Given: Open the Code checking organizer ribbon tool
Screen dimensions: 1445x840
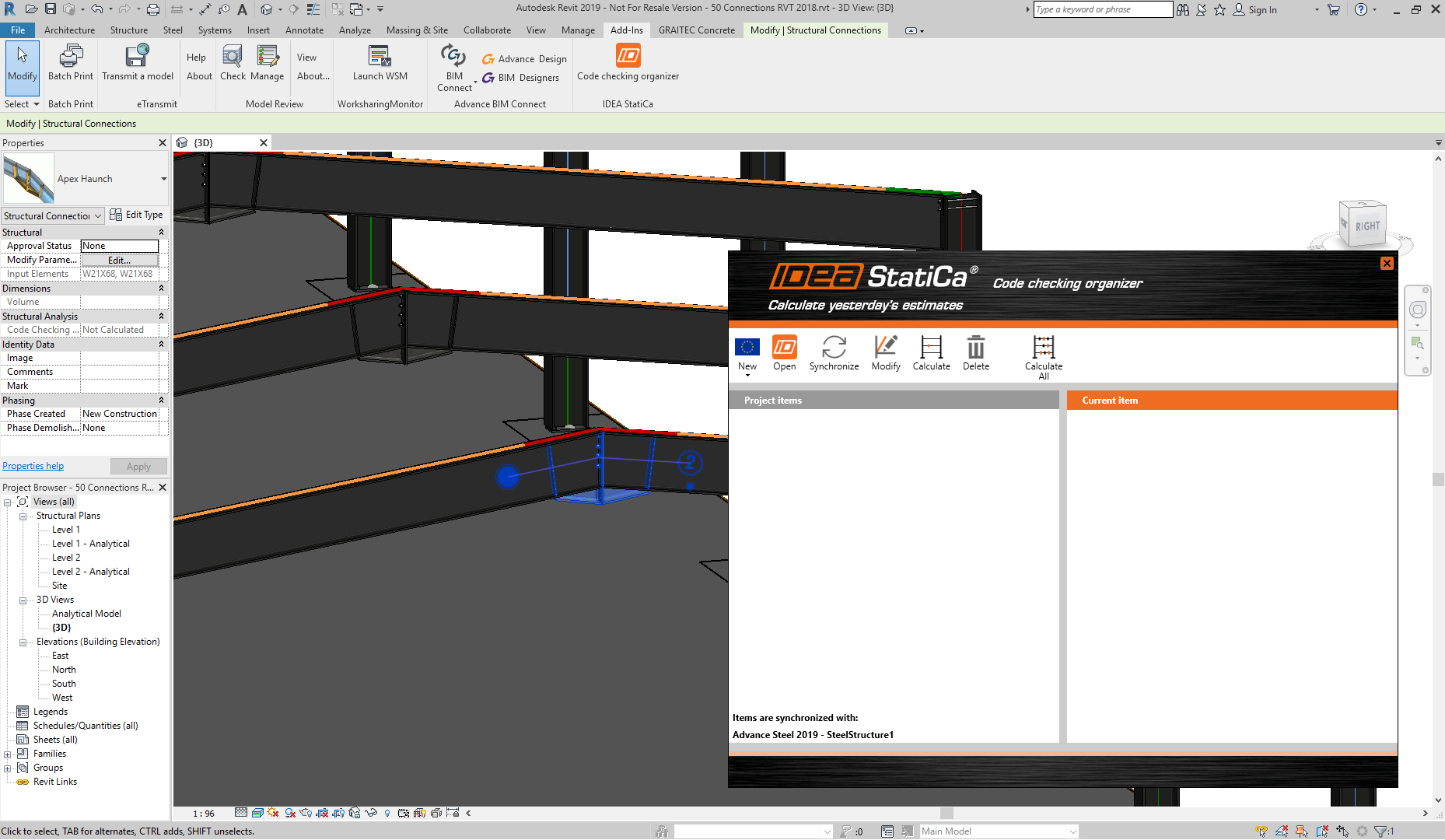Looking at the screenshot, I should point(628,62).
